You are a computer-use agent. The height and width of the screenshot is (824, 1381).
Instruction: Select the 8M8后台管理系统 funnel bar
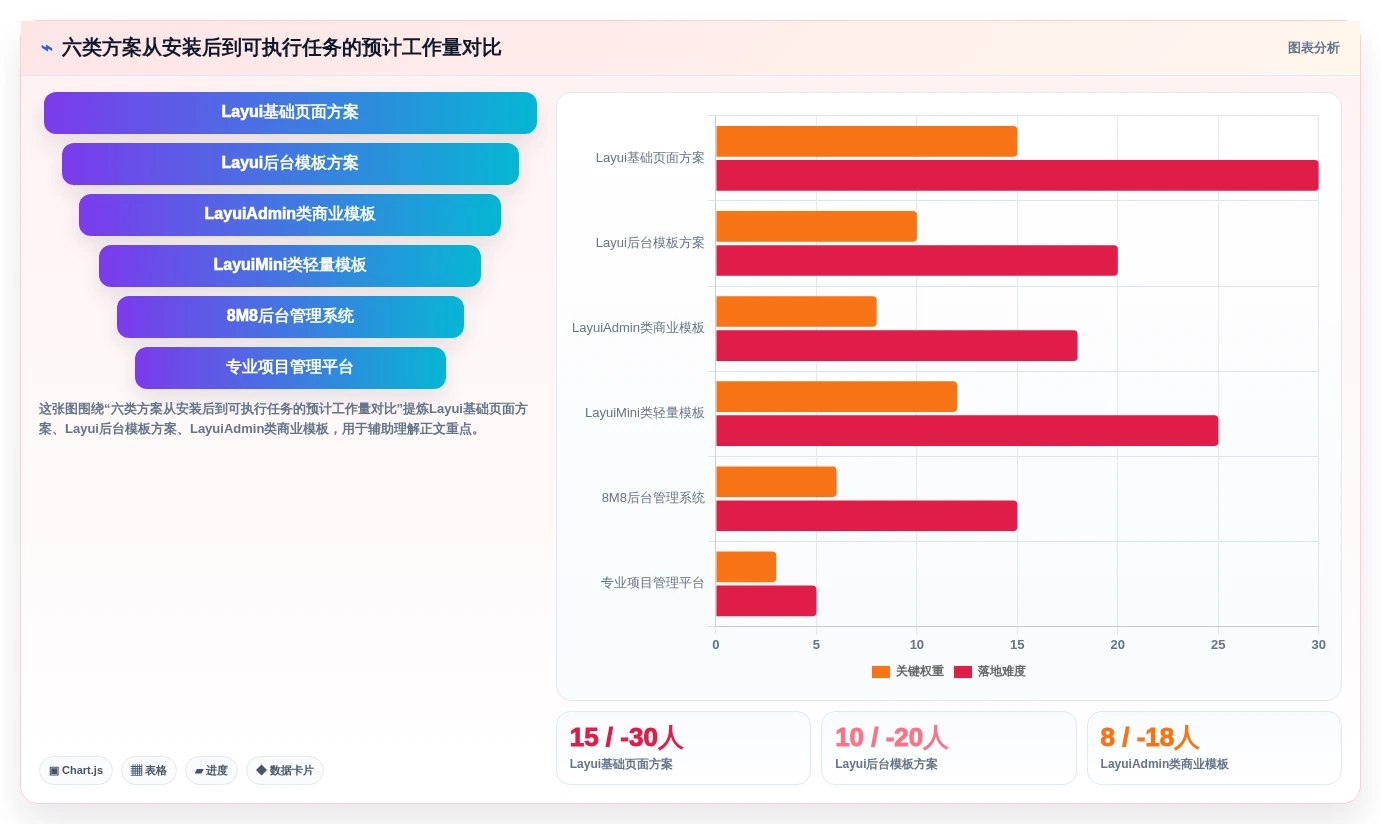[290, 317]
